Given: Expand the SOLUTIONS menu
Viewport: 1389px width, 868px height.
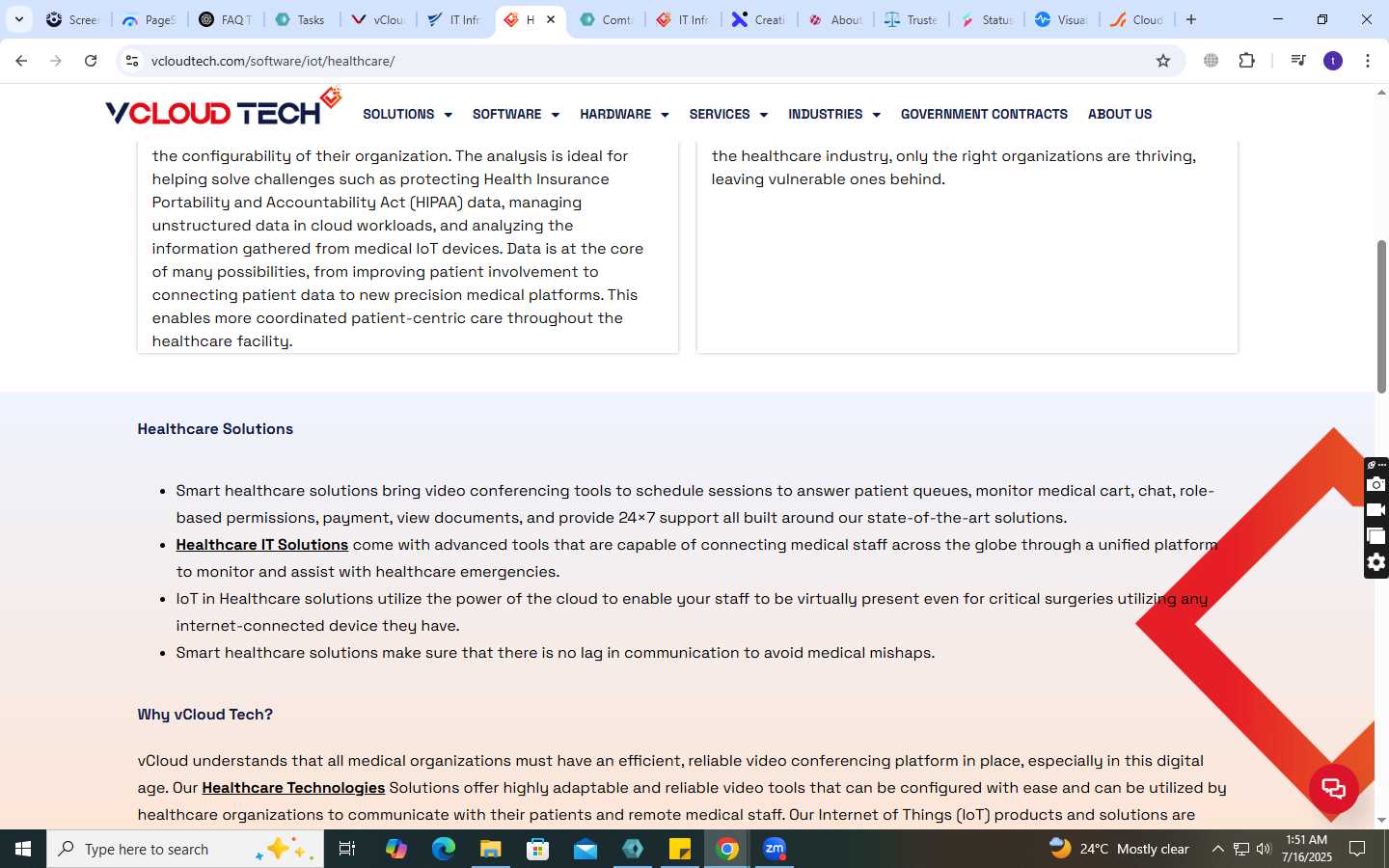Looking at the screenshot, I should [x=407, y=114].
